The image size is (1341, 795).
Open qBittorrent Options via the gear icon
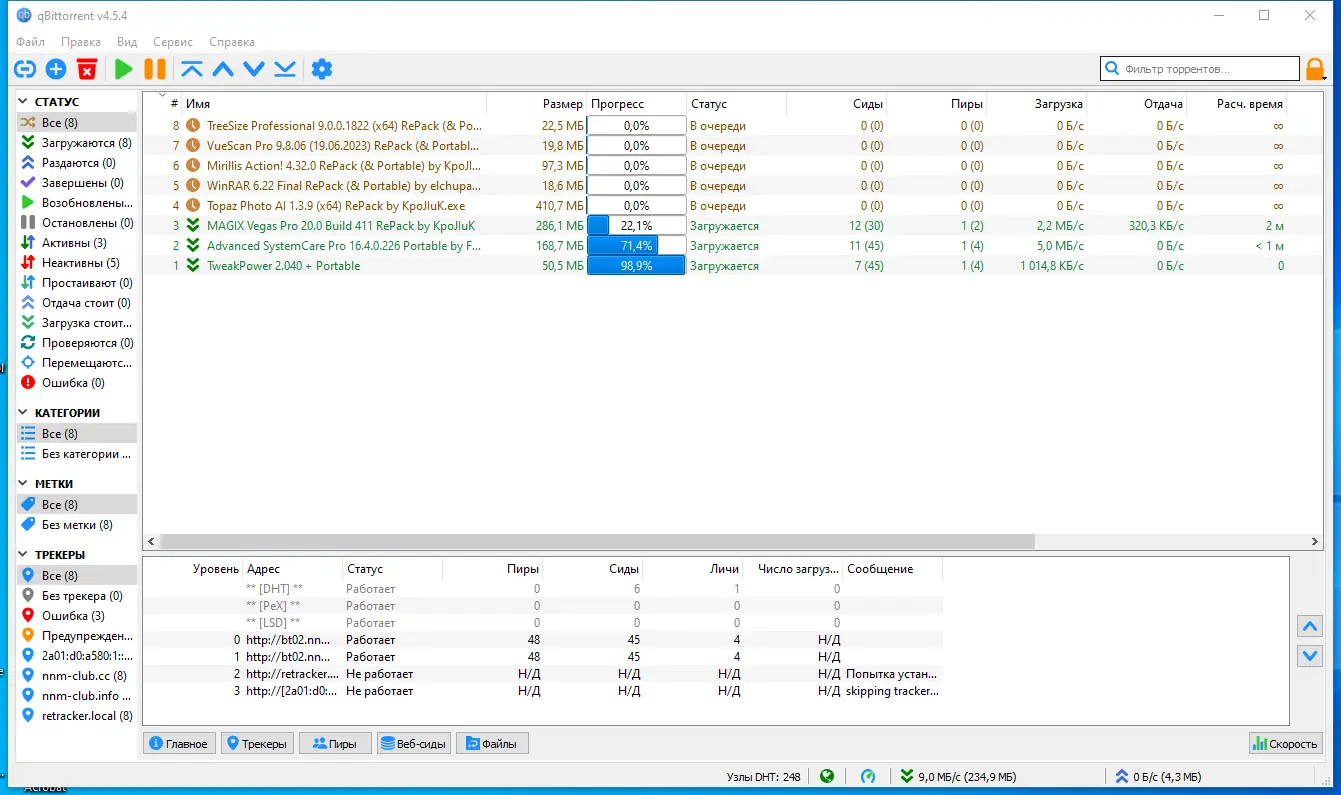(x=321, y=69)
